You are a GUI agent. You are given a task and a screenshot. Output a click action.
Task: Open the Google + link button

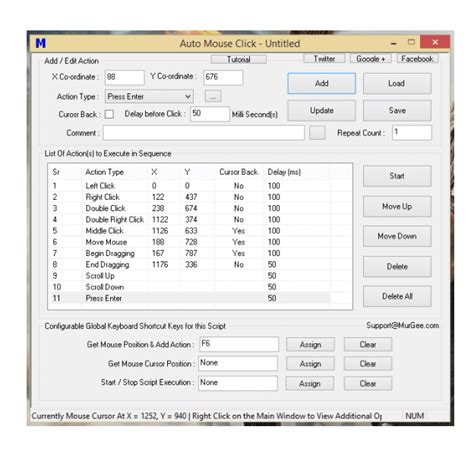371,59
